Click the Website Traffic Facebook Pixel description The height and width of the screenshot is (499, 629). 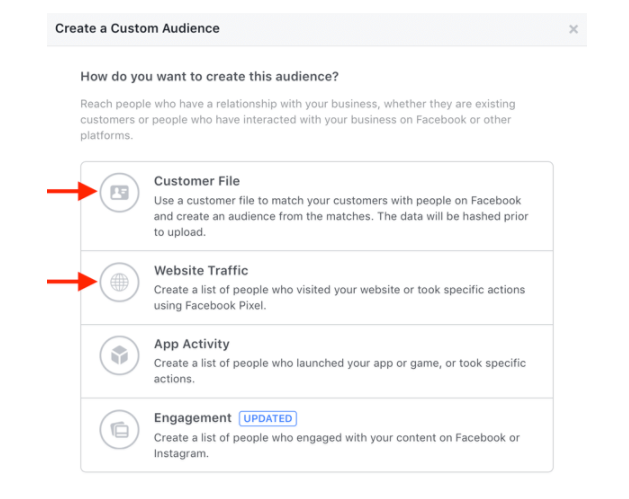coord(340,297)
